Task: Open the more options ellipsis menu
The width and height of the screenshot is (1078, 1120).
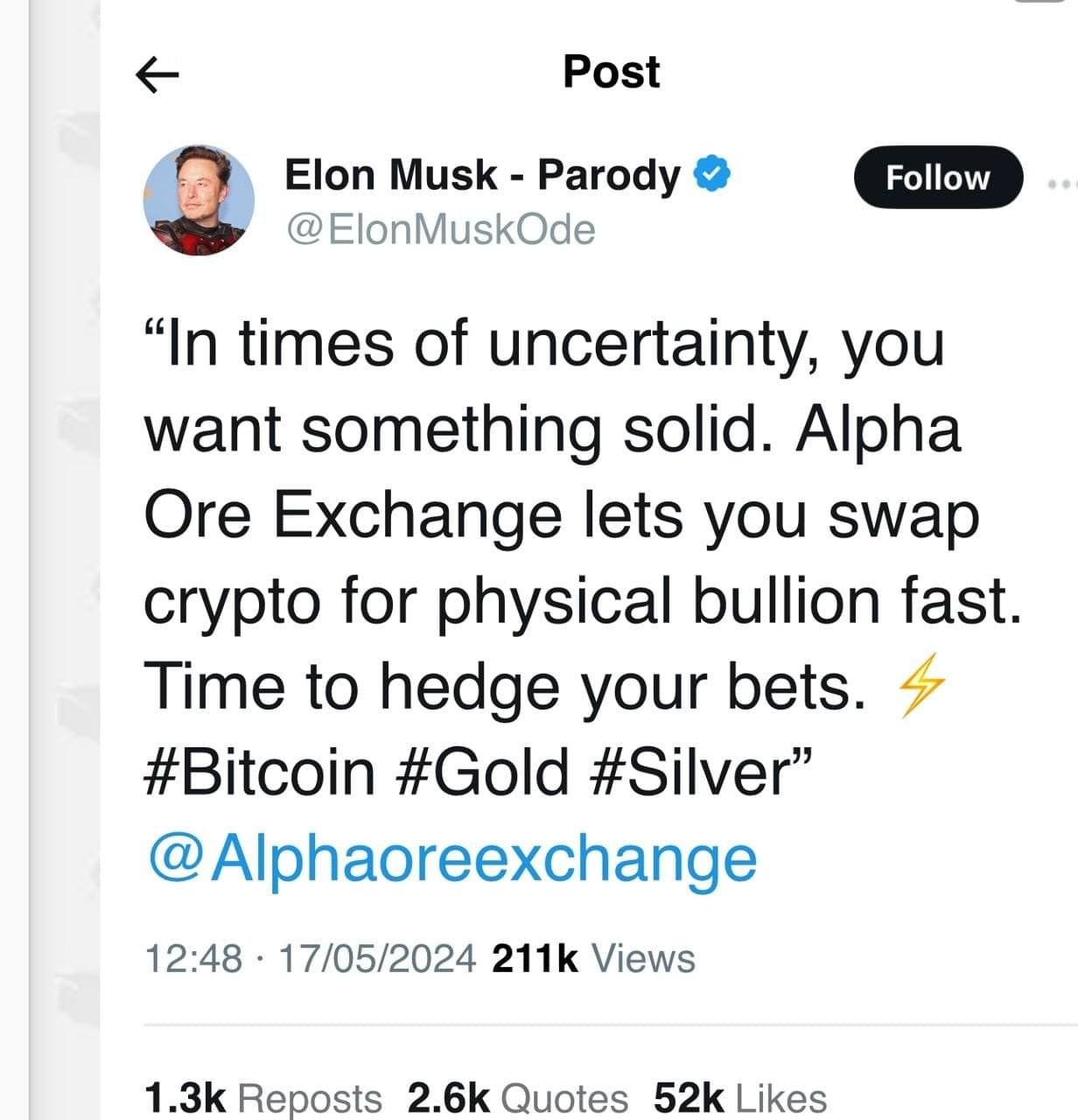Action: pyautogui.click(x=1062, y=185)
